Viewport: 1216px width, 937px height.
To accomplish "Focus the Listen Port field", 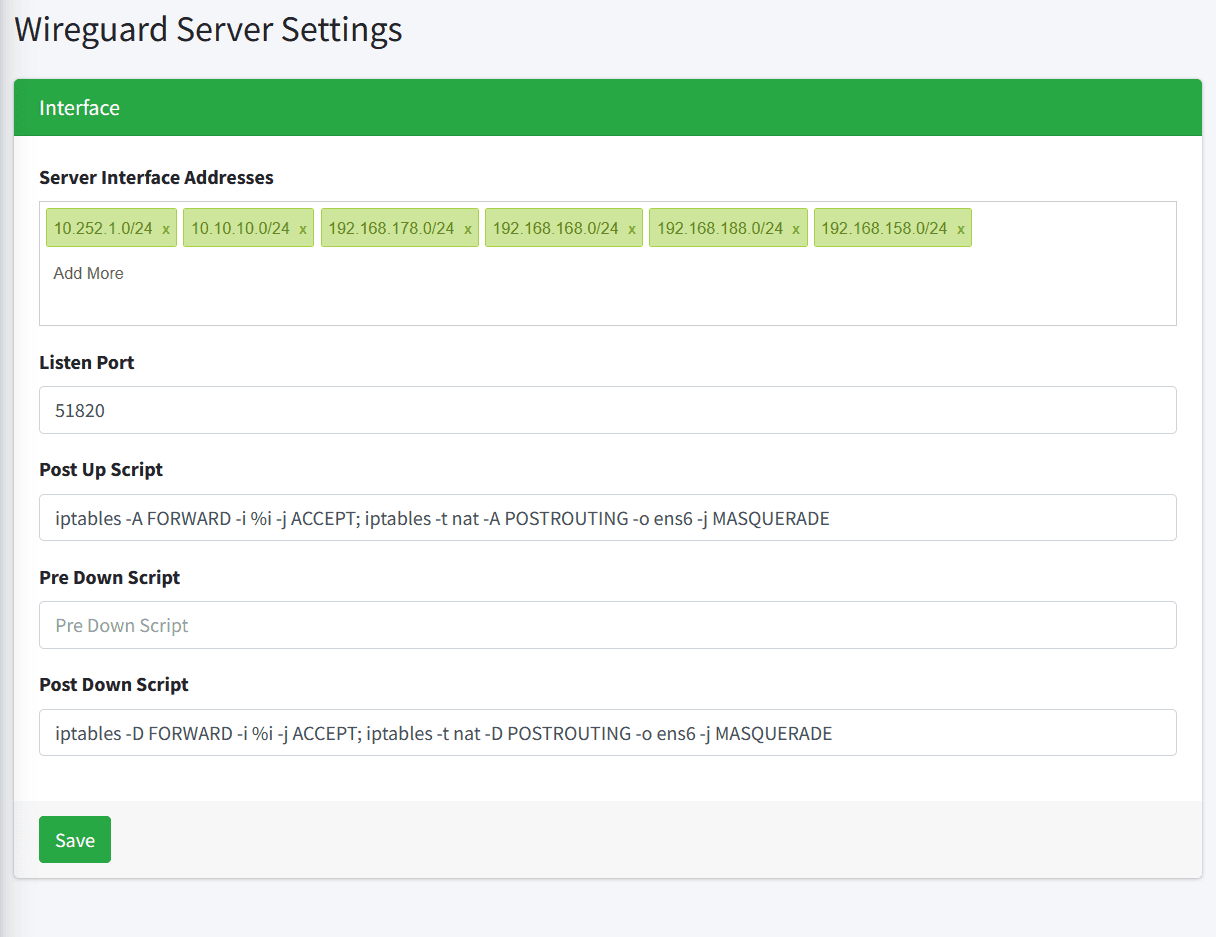I will click(607, 410).
